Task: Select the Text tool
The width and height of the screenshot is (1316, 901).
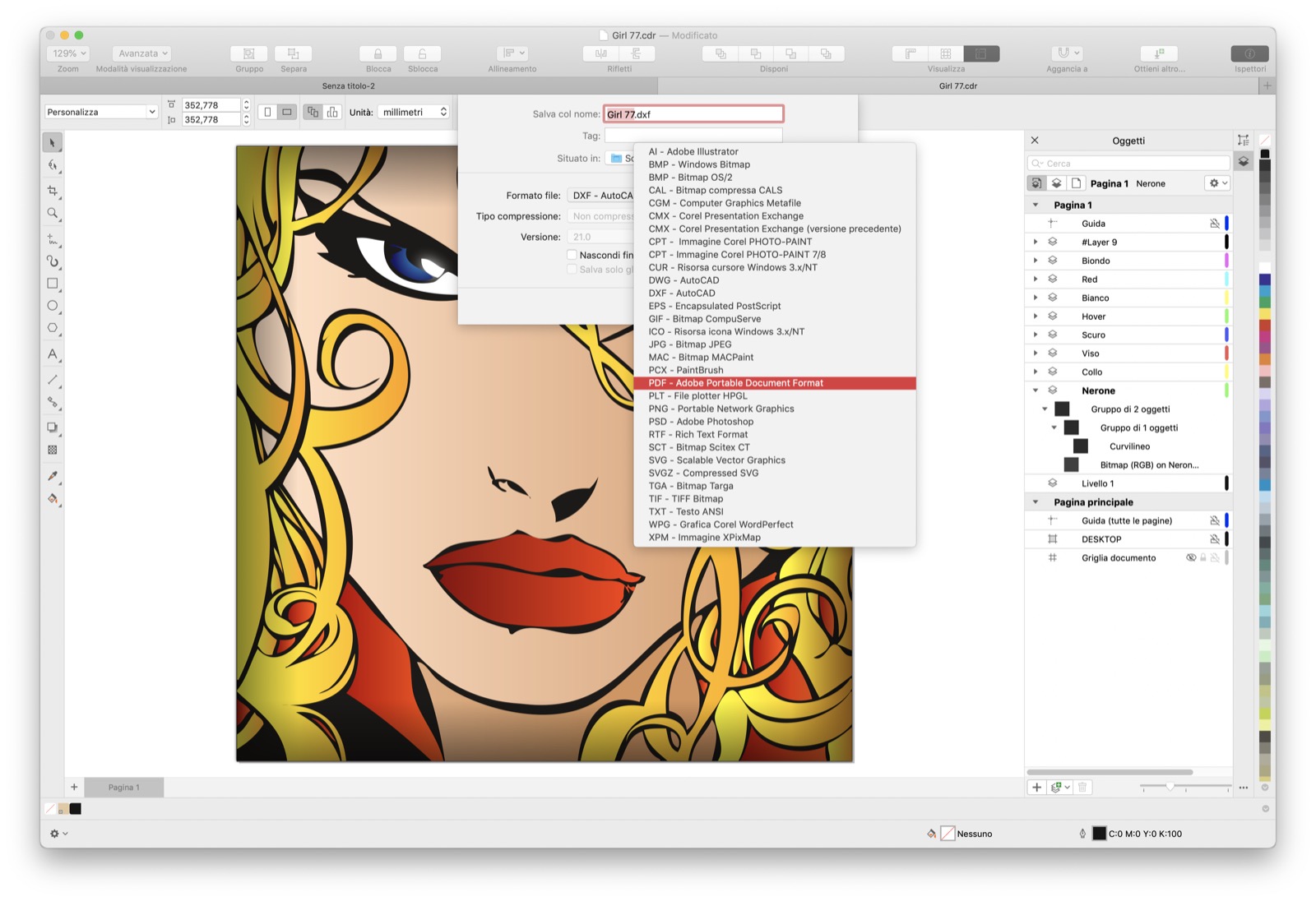Action: [53, 354]
